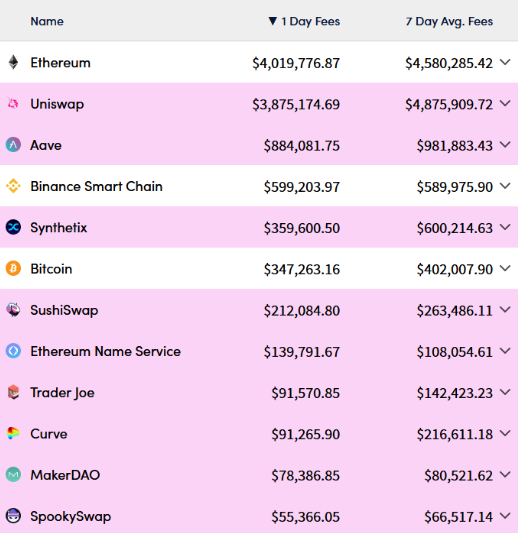Click the Binance Smart Chain logo icon

[x=13, y=186]
